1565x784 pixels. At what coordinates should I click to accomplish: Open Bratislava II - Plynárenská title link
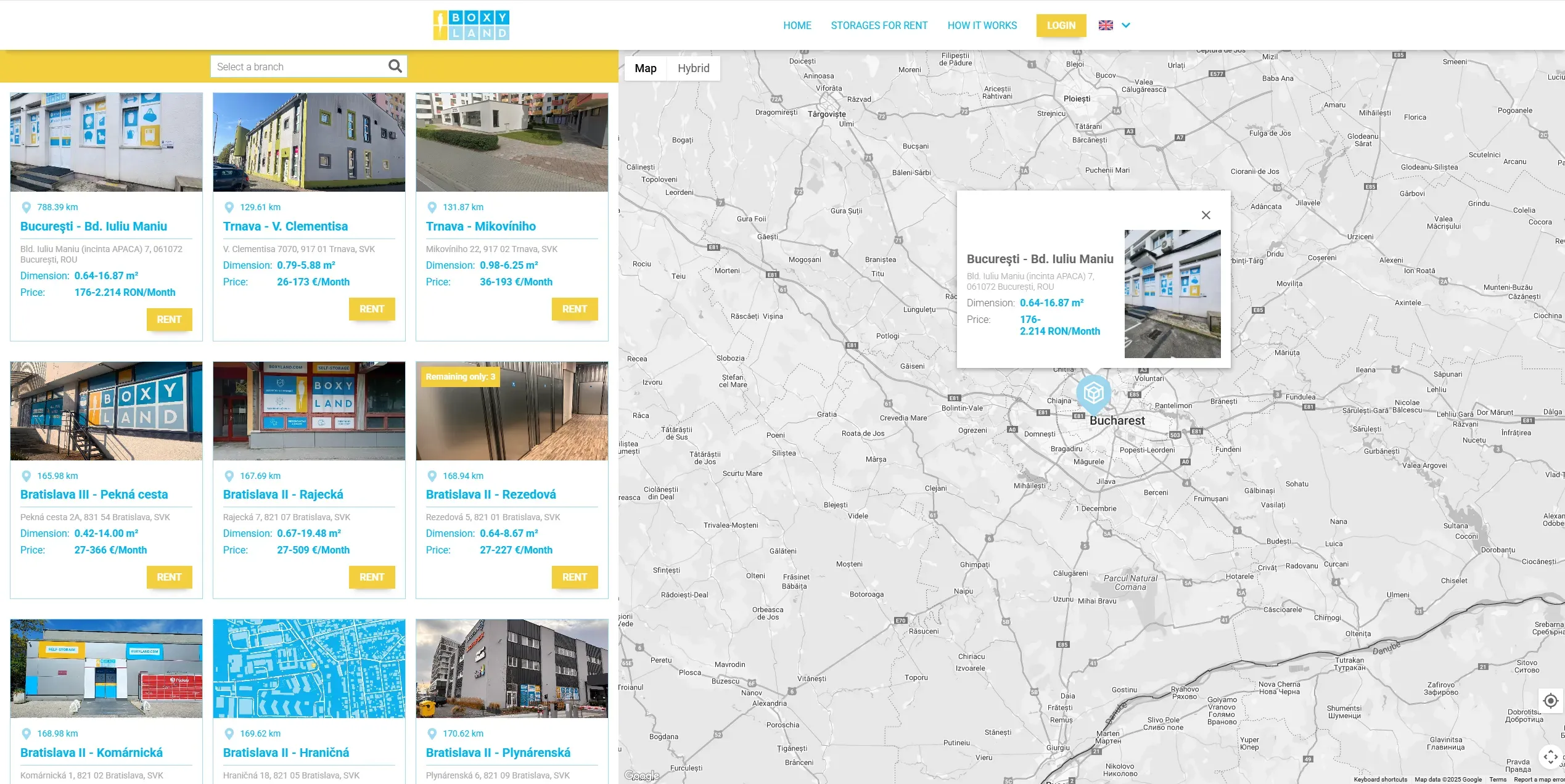498,753
